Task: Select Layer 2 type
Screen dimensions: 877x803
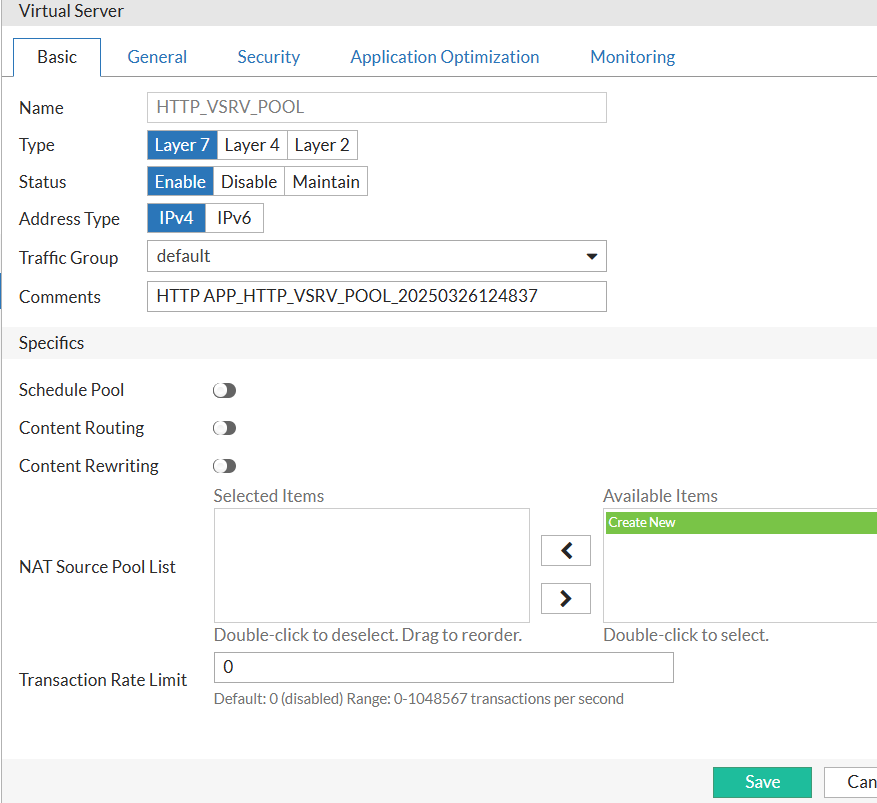Action: pos(322,145)
